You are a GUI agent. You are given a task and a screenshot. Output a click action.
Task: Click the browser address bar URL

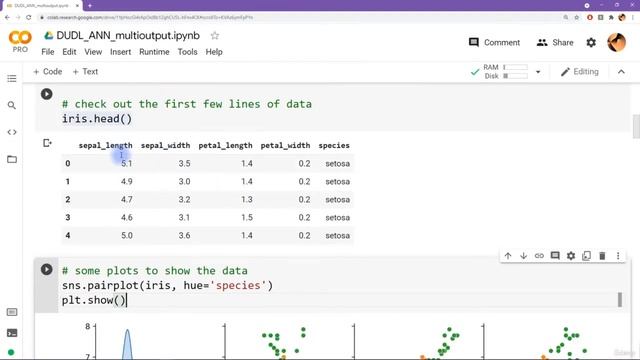[150, 18]
